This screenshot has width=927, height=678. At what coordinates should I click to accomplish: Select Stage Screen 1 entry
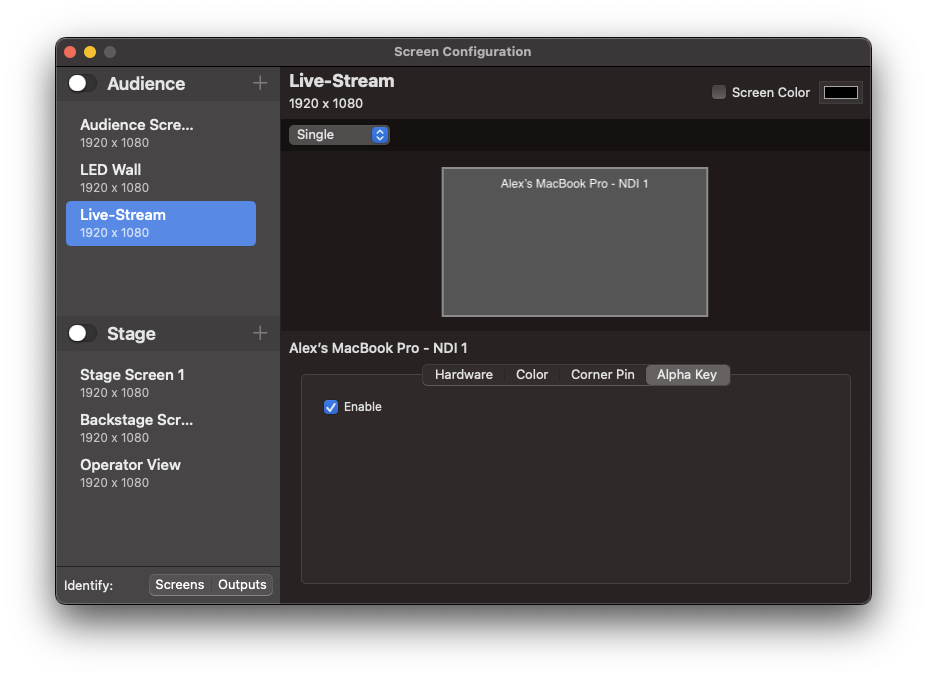(x=161, y=384)
